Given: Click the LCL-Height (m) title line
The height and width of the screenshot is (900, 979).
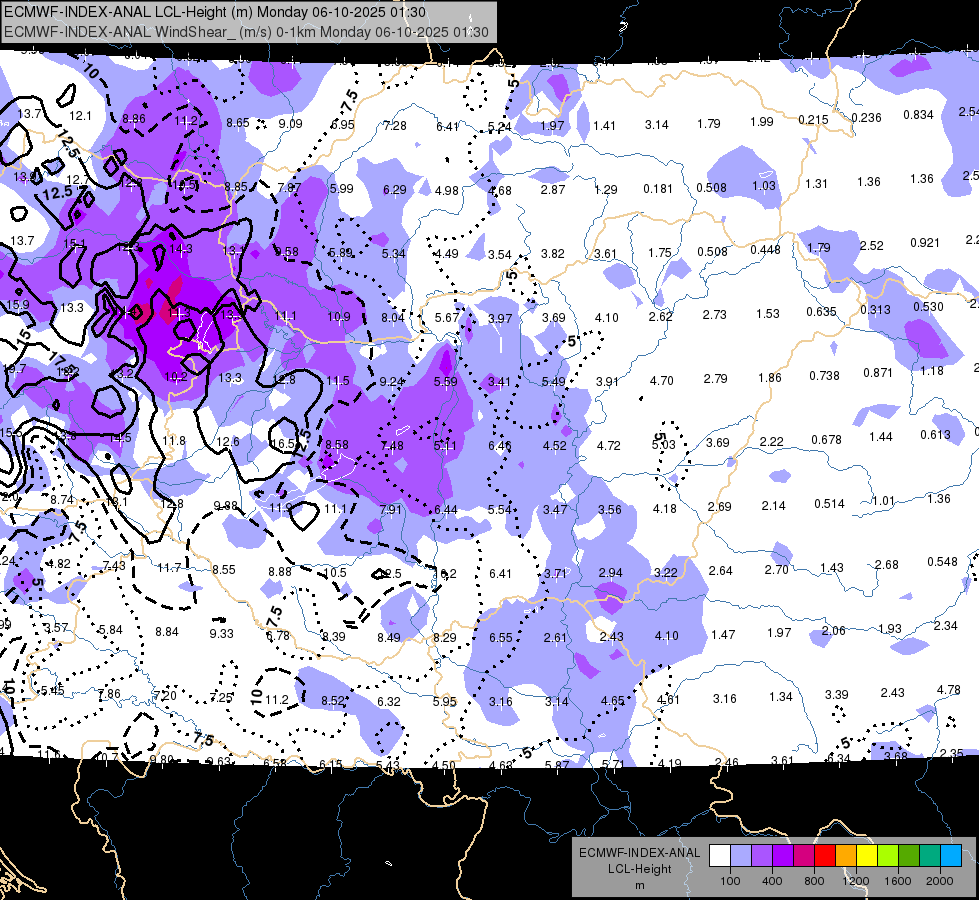Looking at the screenshot, I should click(215, 12).
